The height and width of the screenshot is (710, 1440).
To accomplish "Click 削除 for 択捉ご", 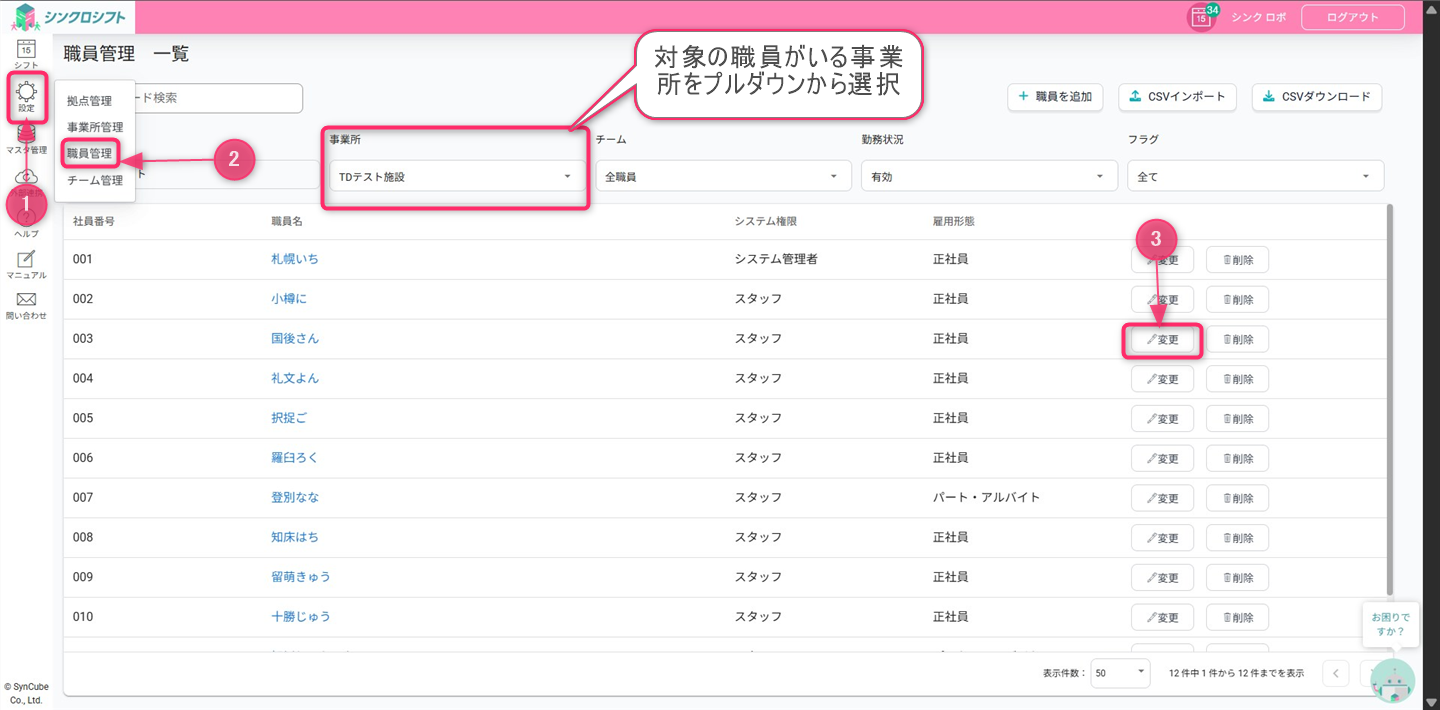I will [1237, 419].
